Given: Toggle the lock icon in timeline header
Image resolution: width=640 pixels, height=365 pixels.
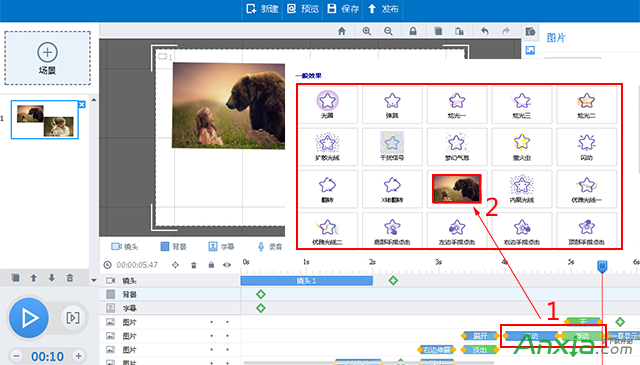Looking at the screenshot, I should [211, 265].
